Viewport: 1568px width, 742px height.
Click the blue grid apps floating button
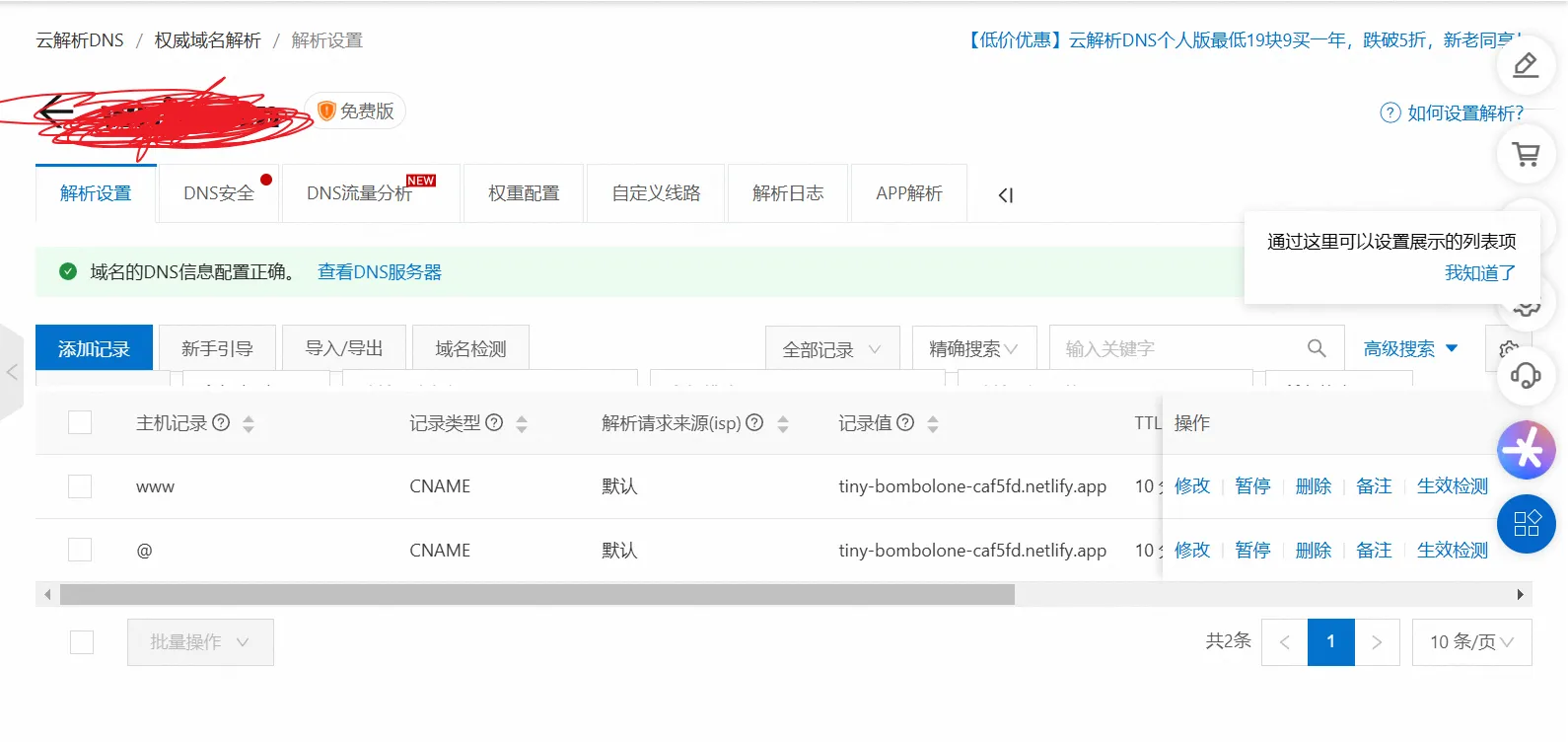(1526, 523)
